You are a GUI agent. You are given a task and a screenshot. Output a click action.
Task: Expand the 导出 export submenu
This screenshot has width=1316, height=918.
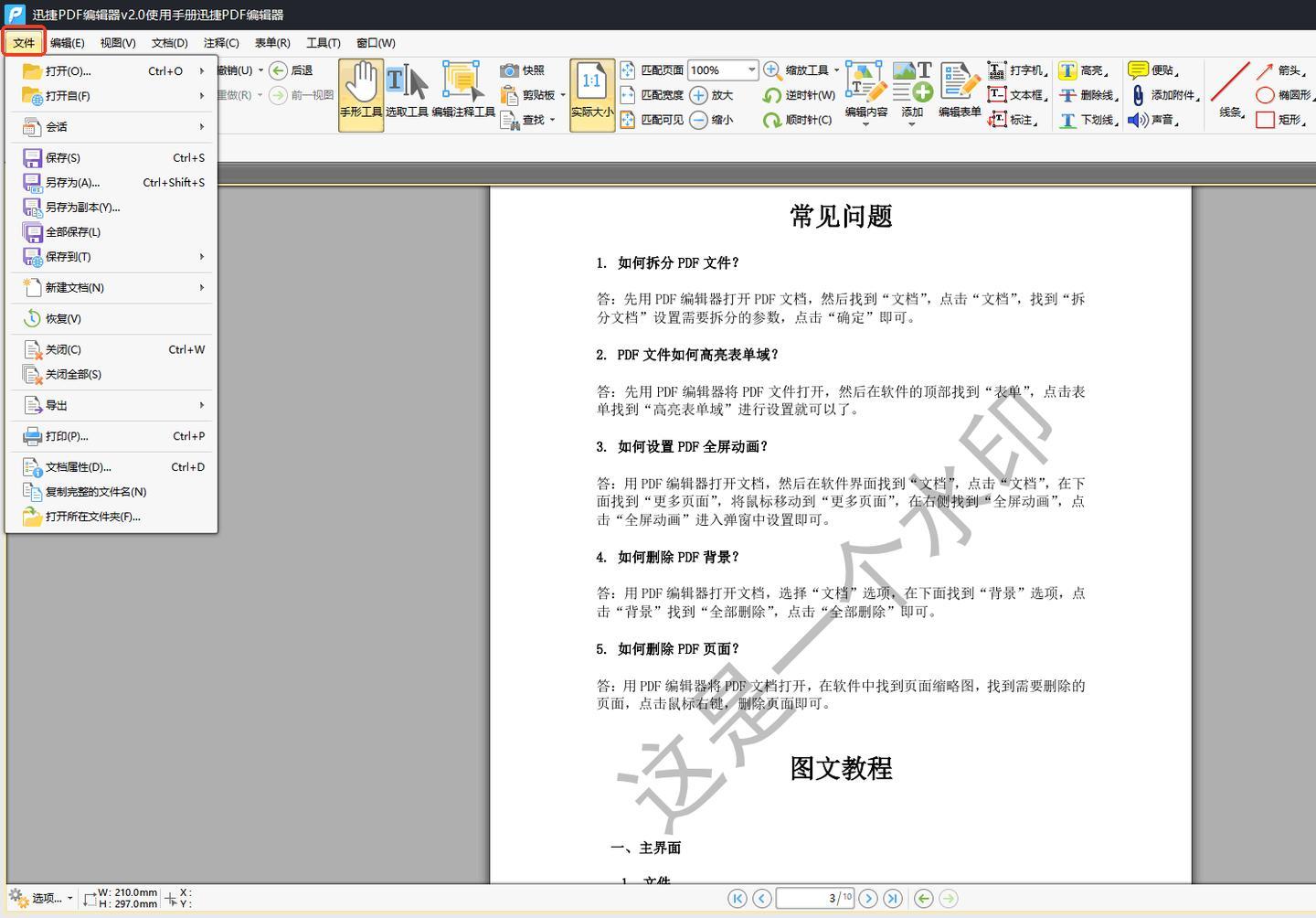pos(111,405)
